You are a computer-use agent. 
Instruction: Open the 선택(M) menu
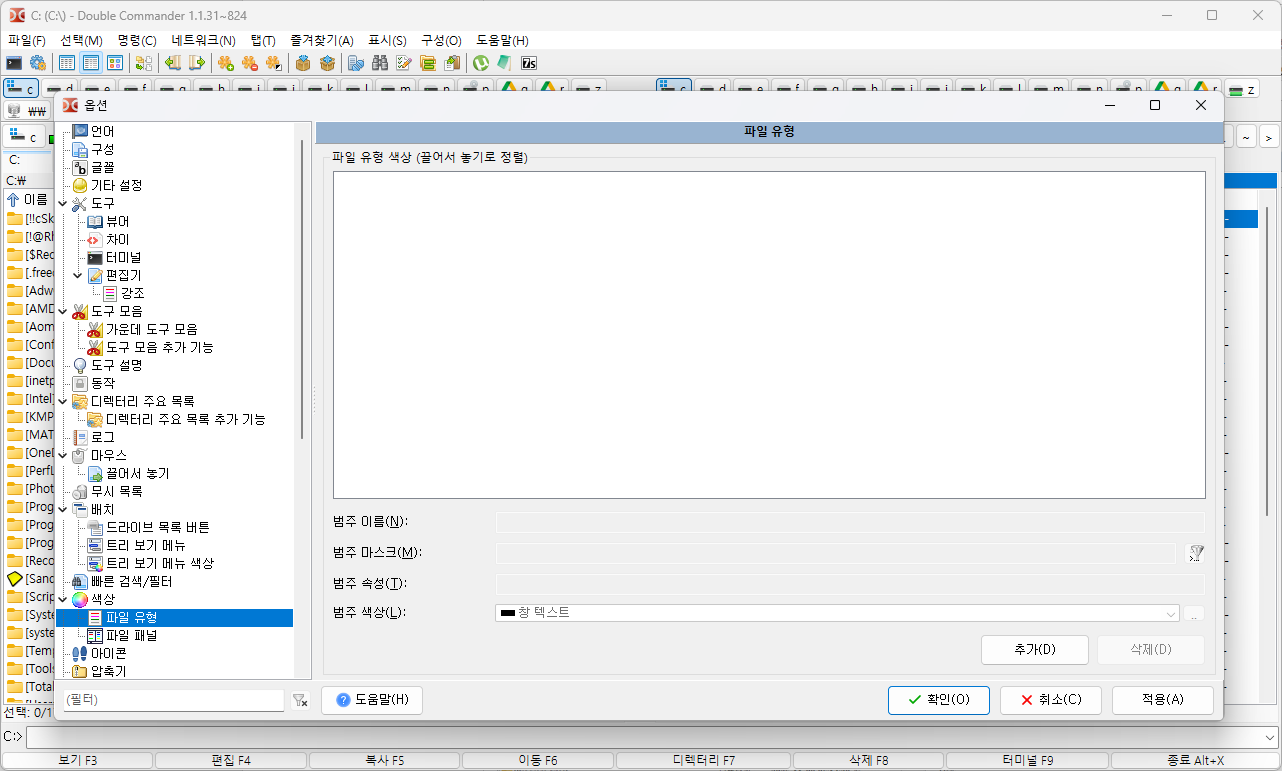[x=82, y=41]
